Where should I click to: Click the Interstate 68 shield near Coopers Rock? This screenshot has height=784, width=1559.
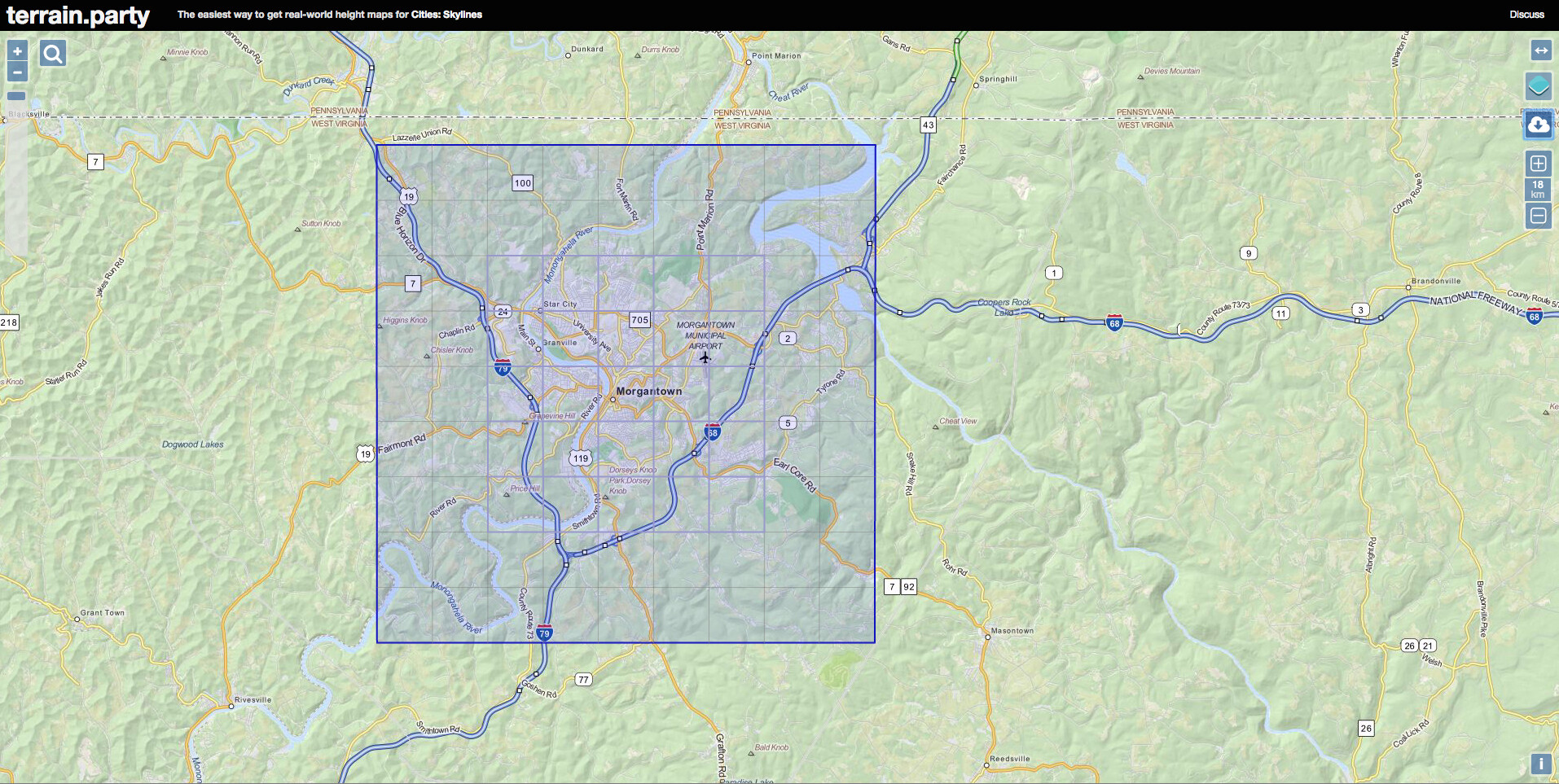click(1114, 322)
